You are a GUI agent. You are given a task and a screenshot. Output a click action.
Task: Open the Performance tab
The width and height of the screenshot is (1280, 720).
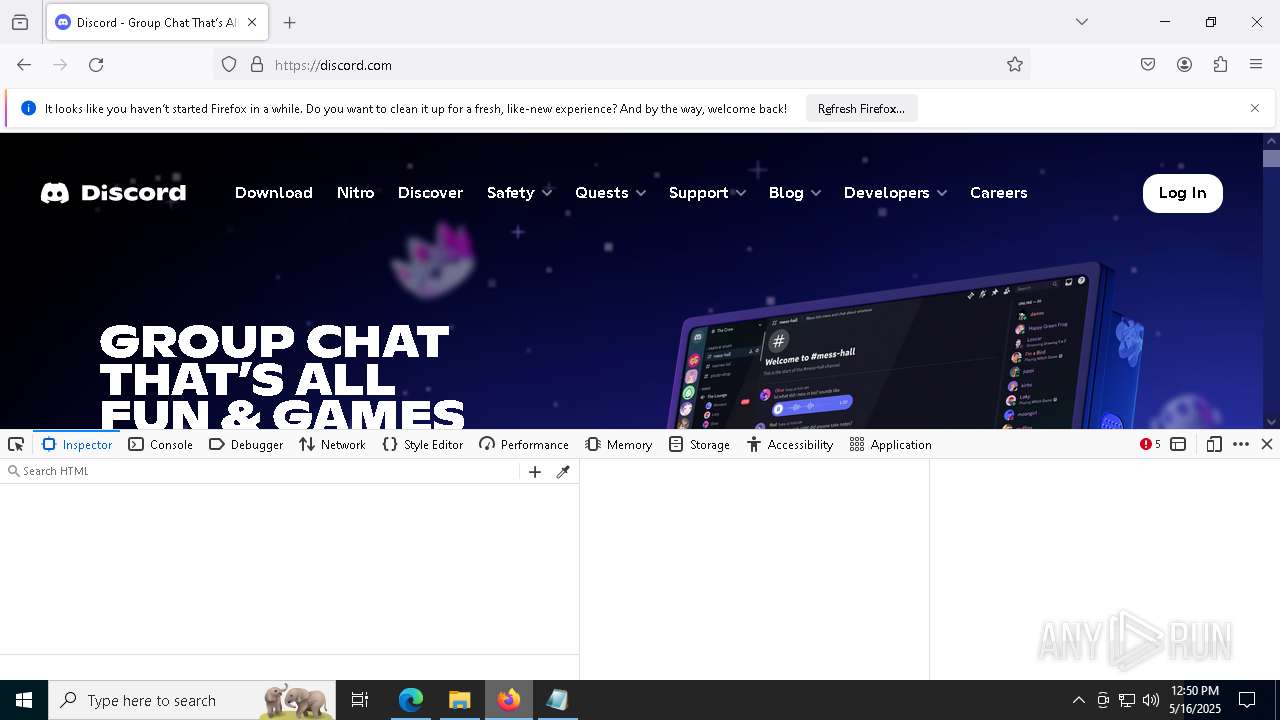coord(524,445)
